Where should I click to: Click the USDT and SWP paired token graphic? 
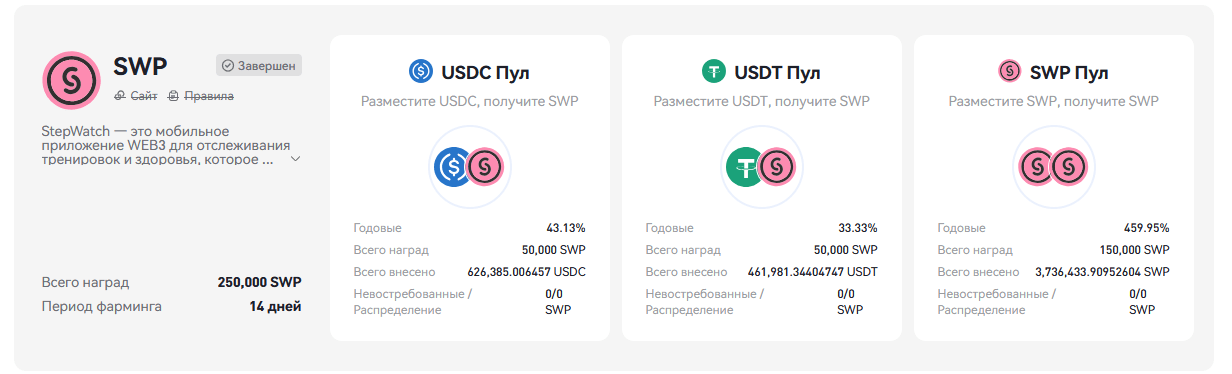[x=761, y=166]
